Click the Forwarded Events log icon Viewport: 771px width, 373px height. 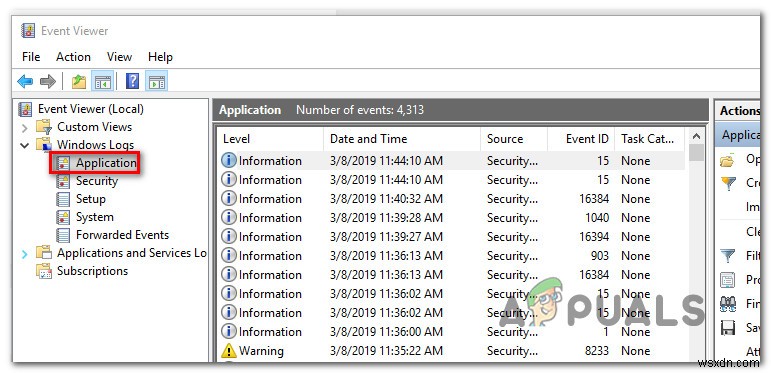click(63, 235)
